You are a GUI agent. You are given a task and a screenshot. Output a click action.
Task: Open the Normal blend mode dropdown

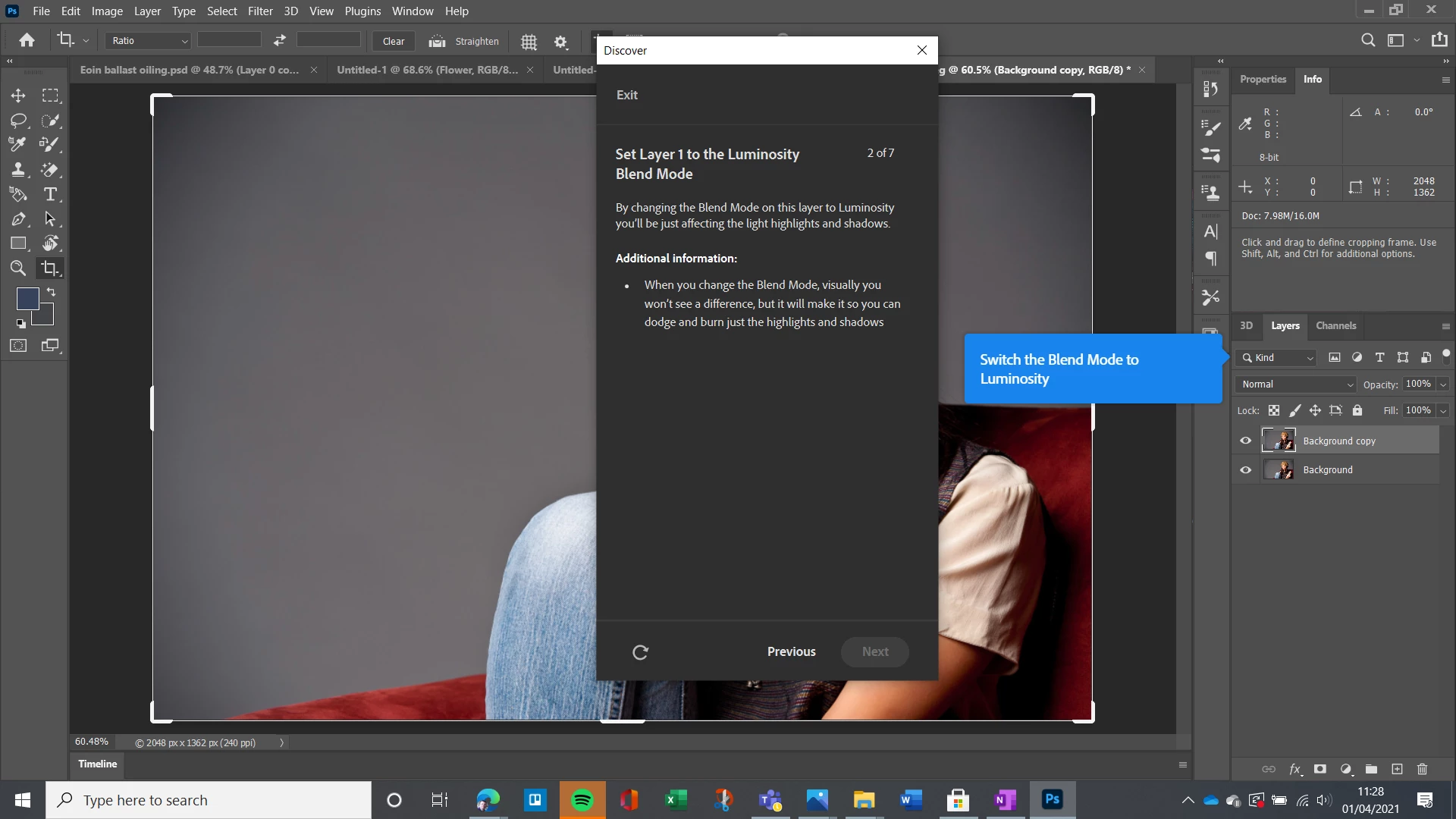pos(1295,384)
